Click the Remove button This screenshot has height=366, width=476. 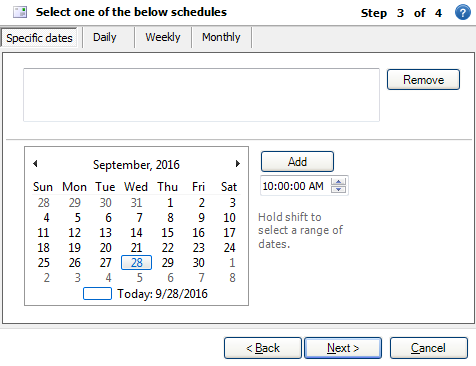coord(423,79)
